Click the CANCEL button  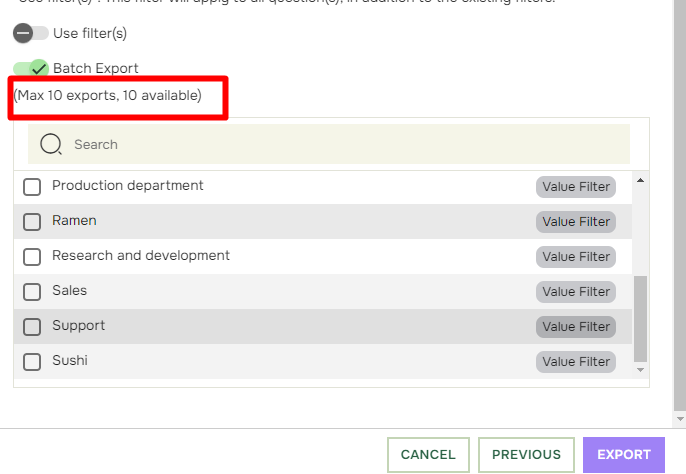click(x=428, y=455)
